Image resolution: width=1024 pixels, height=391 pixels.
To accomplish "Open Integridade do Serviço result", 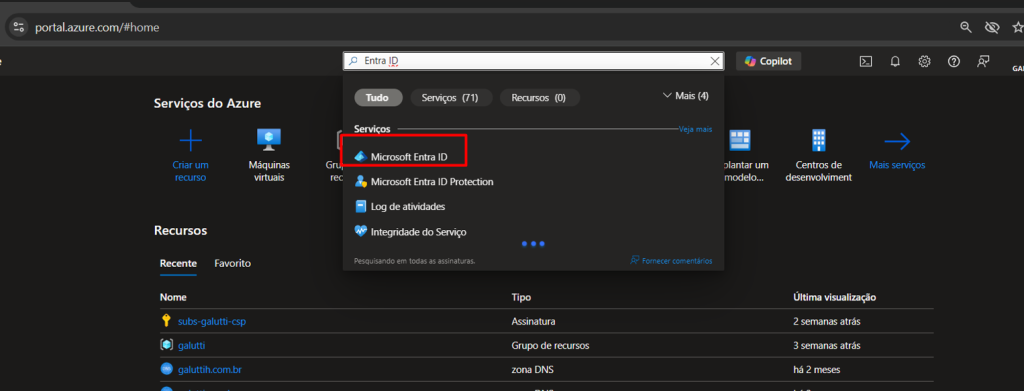I will [418, 231].
